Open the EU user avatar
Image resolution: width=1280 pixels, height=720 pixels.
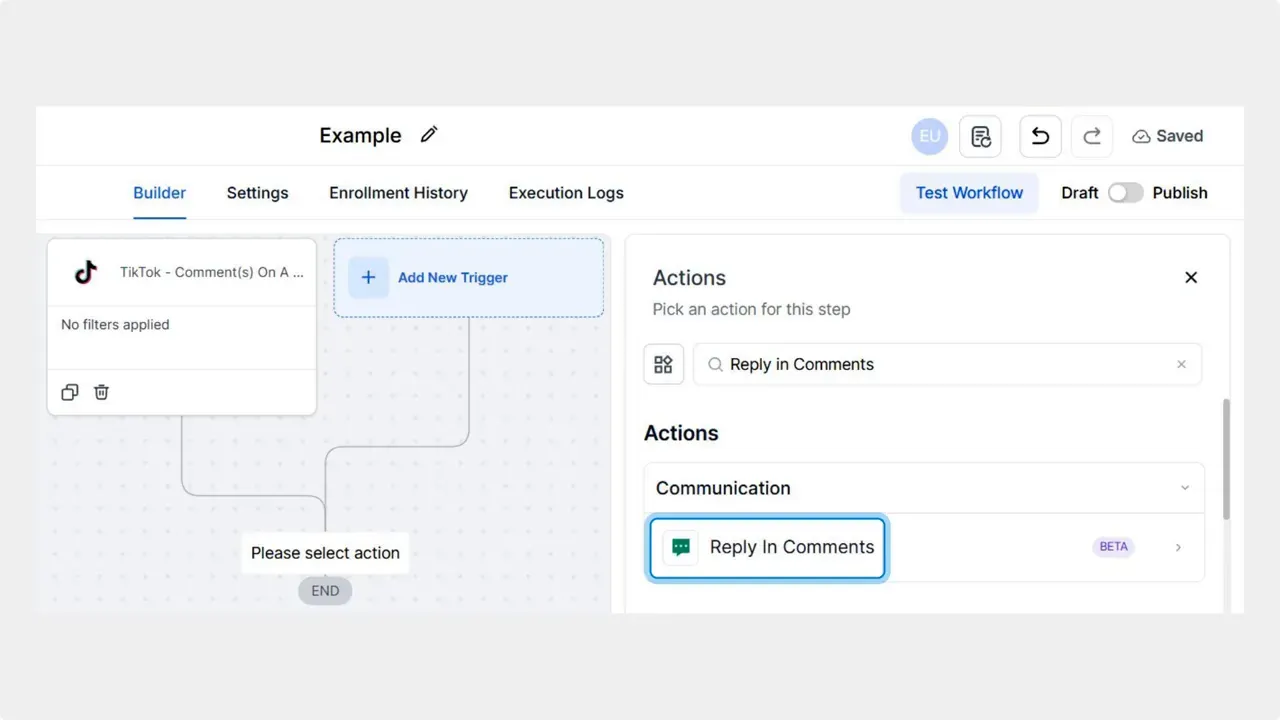click(929, 136)
